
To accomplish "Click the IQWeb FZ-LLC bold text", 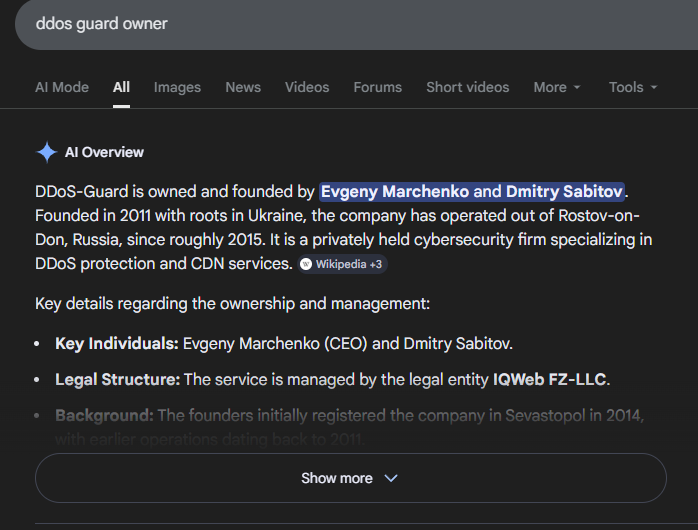I will coord(550,379).
